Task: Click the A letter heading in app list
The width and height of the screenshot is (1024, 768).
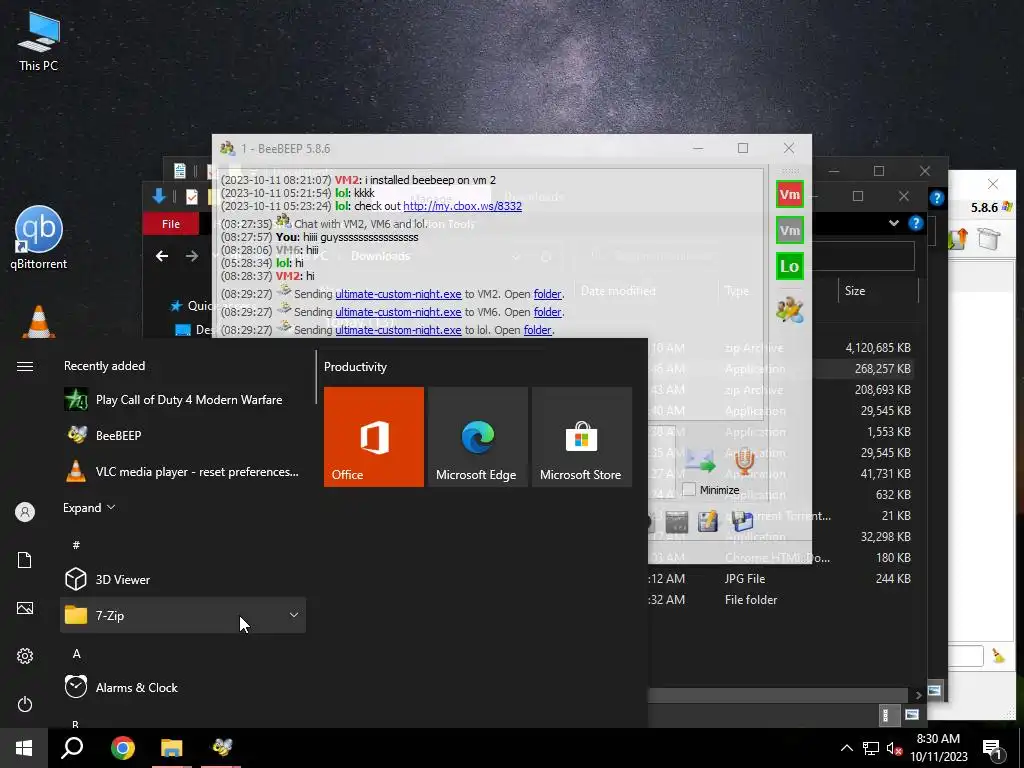Action: (x=76, y=654)
